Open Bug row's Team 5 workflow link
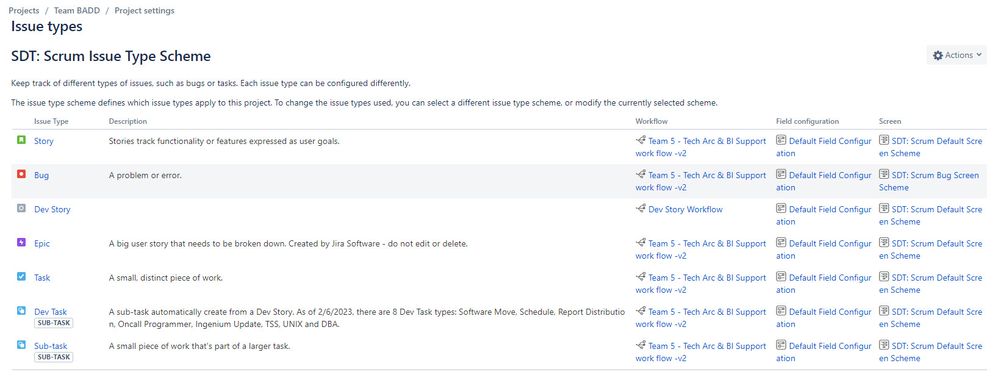Image resolution: width=998 pixels, height=377 pixels. pos(701,181)
